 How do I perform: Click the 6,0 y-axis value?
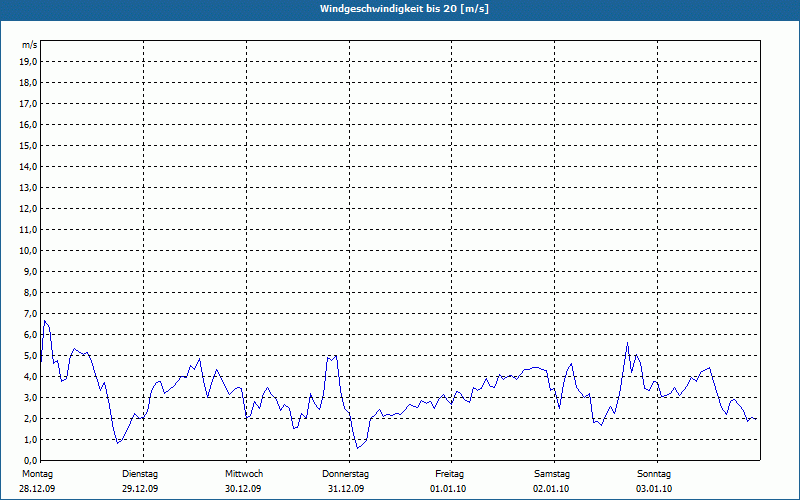31,335
